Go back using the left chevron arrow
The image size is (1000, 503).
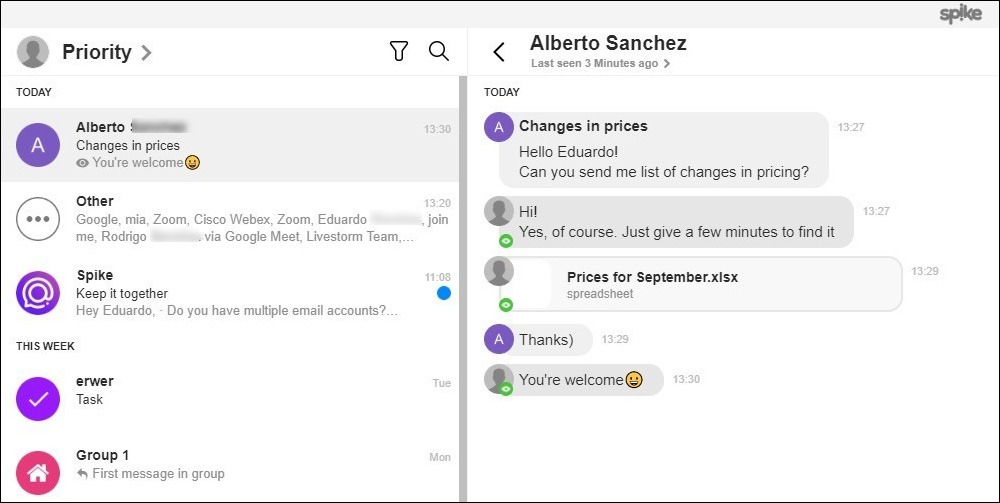pos(499,52)
